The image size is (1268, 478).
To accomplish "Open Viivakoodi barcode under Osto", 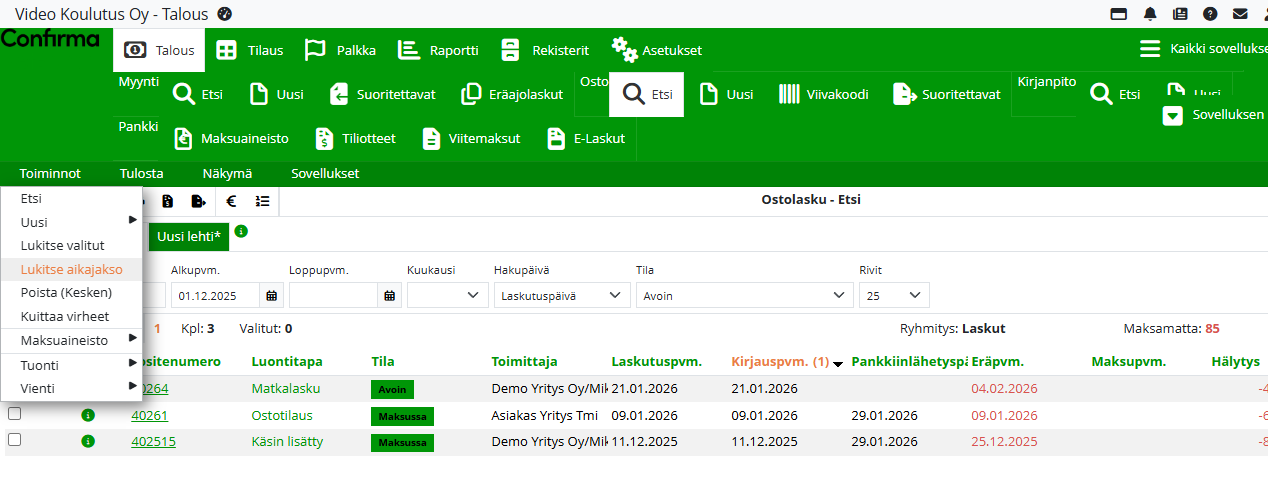I will point(823,95).
